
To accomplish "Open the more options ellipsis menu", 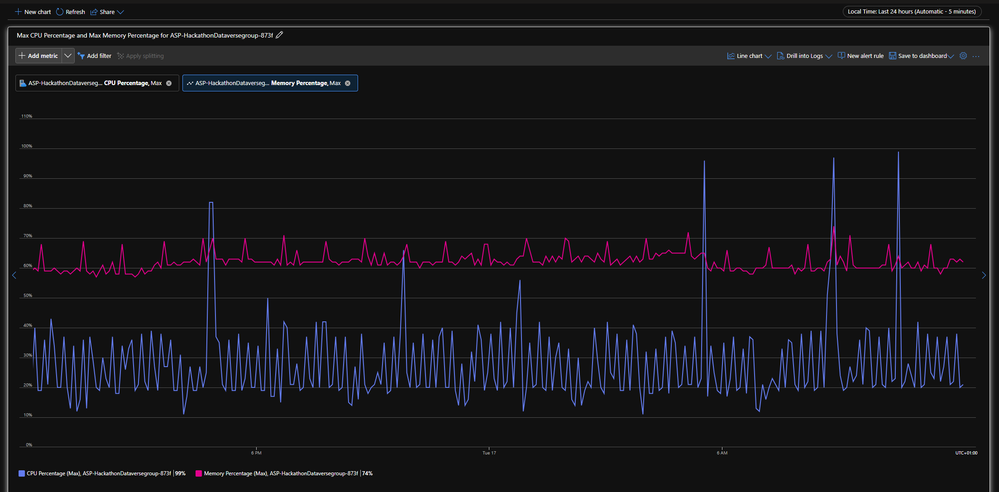I will (976, 56).
